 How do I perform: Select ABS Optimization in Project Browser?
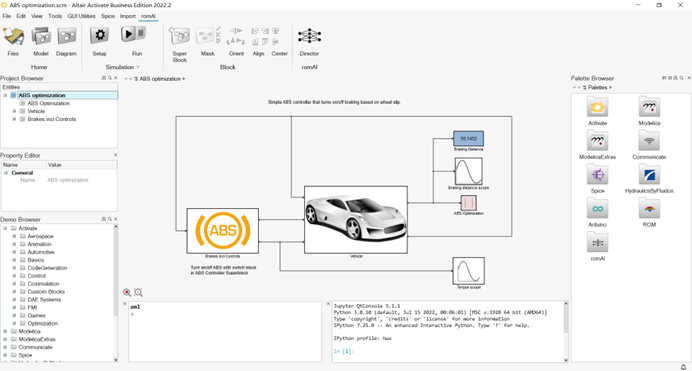pos(48,103)
